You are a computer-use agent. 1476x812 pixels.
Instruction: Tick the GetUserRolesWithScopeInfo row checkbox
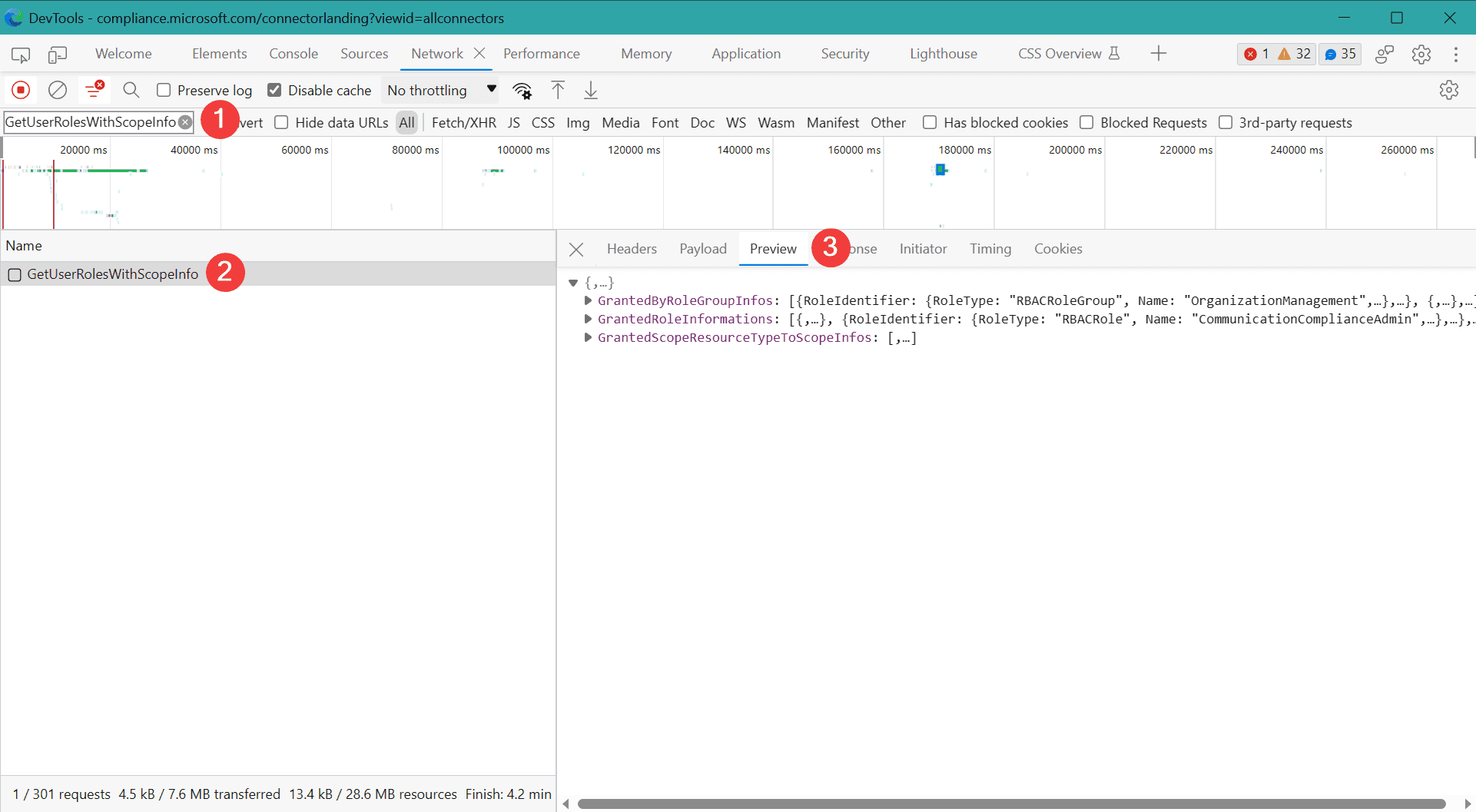tap(15, 275)
